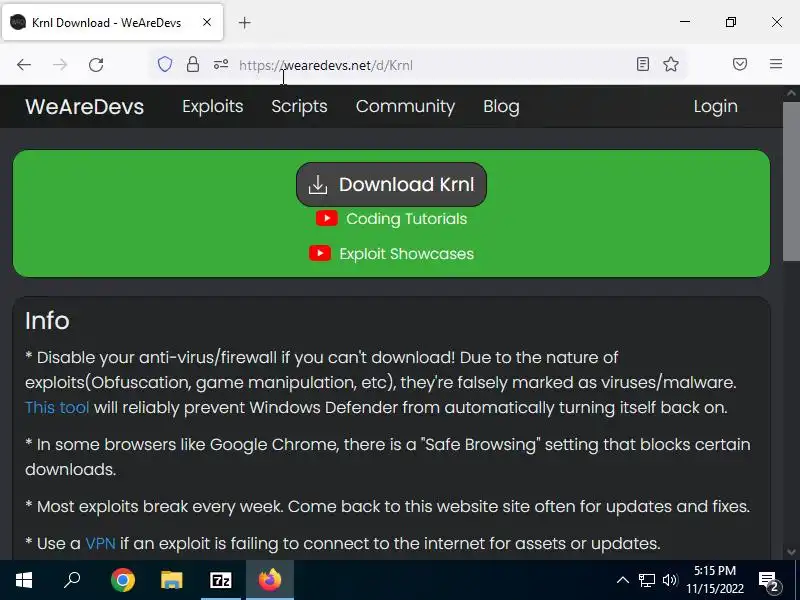Open File Explorer from taskbar
This screenshot has height=600, width=800.
pos(172,580)
